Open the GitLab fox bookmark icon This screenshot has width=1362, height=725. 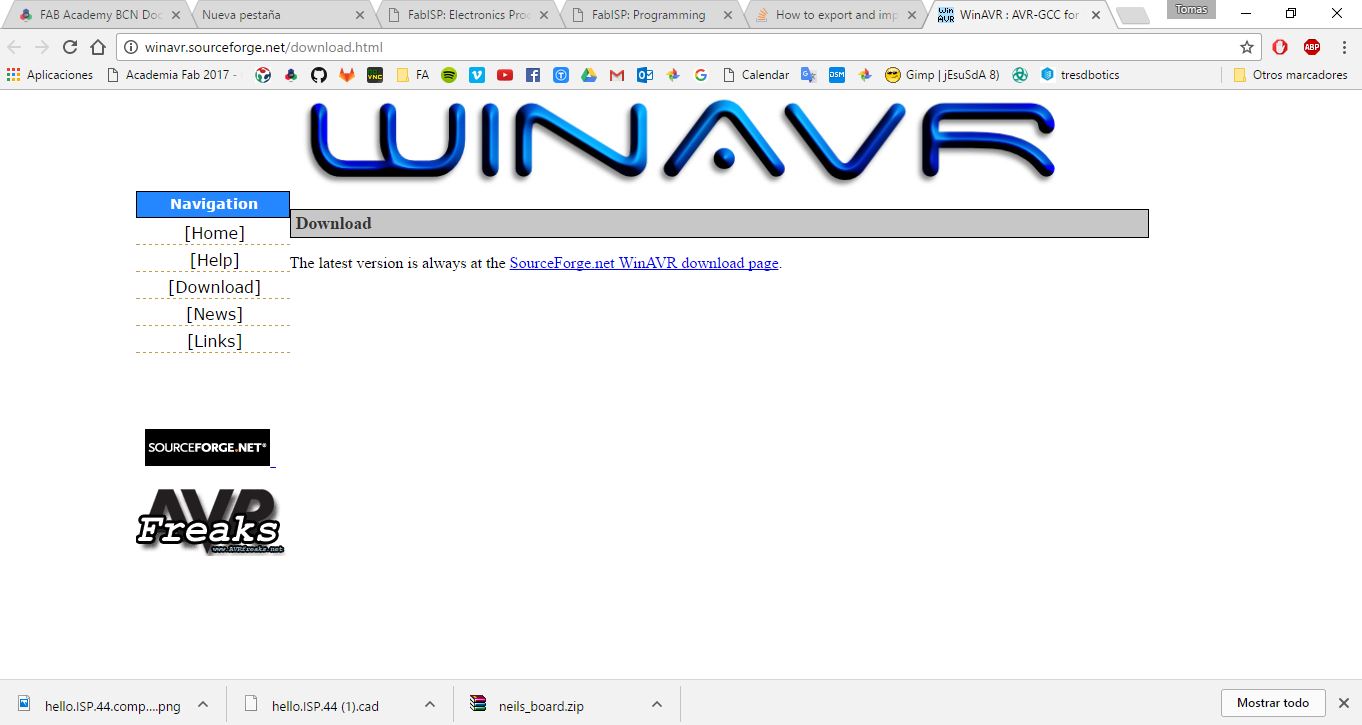[x=347, y=75]
